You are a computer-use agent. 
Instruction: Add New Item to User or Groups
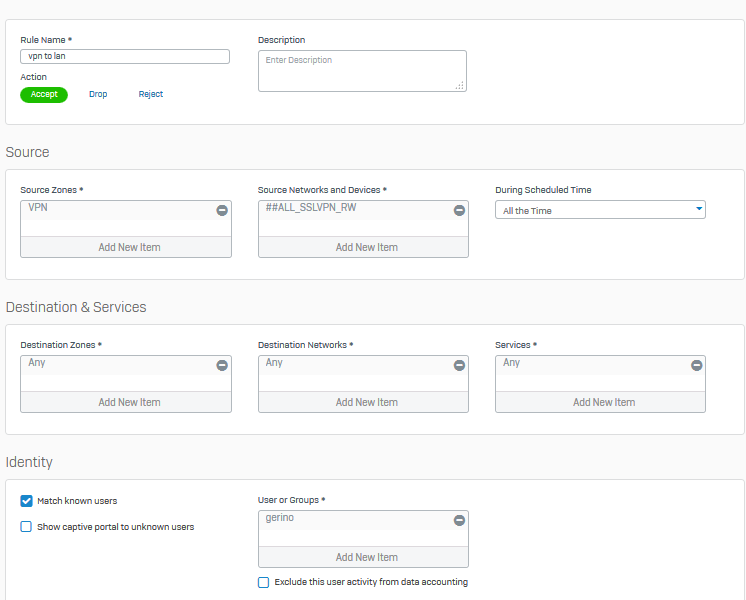366,557
